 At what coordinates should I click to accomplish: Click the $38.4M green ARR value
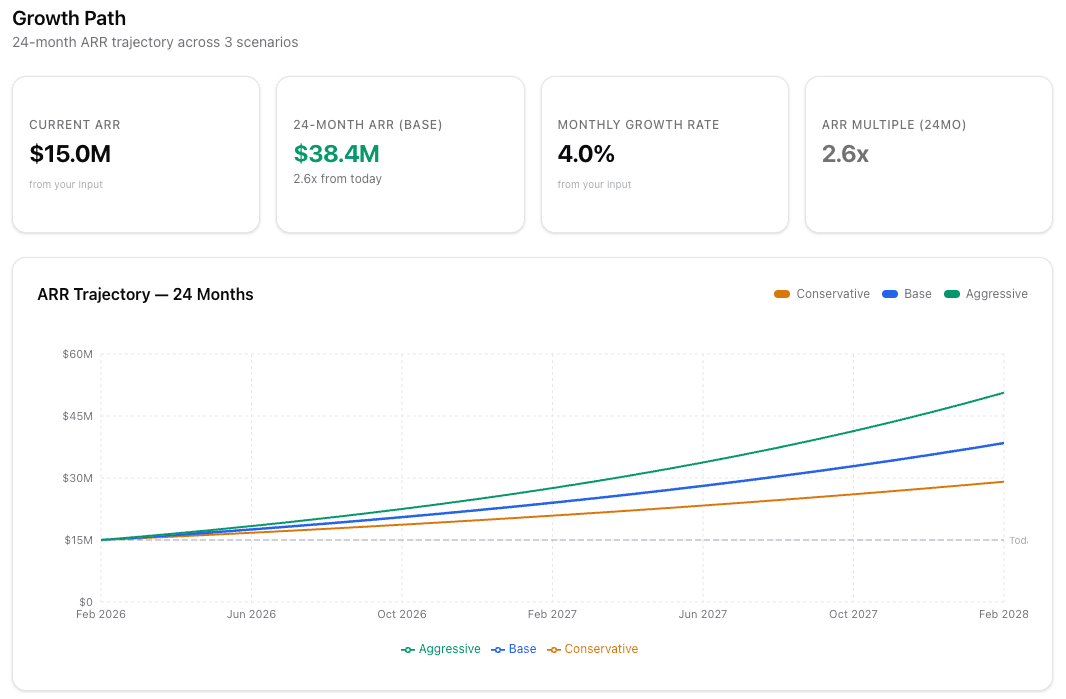click(336, 154)
